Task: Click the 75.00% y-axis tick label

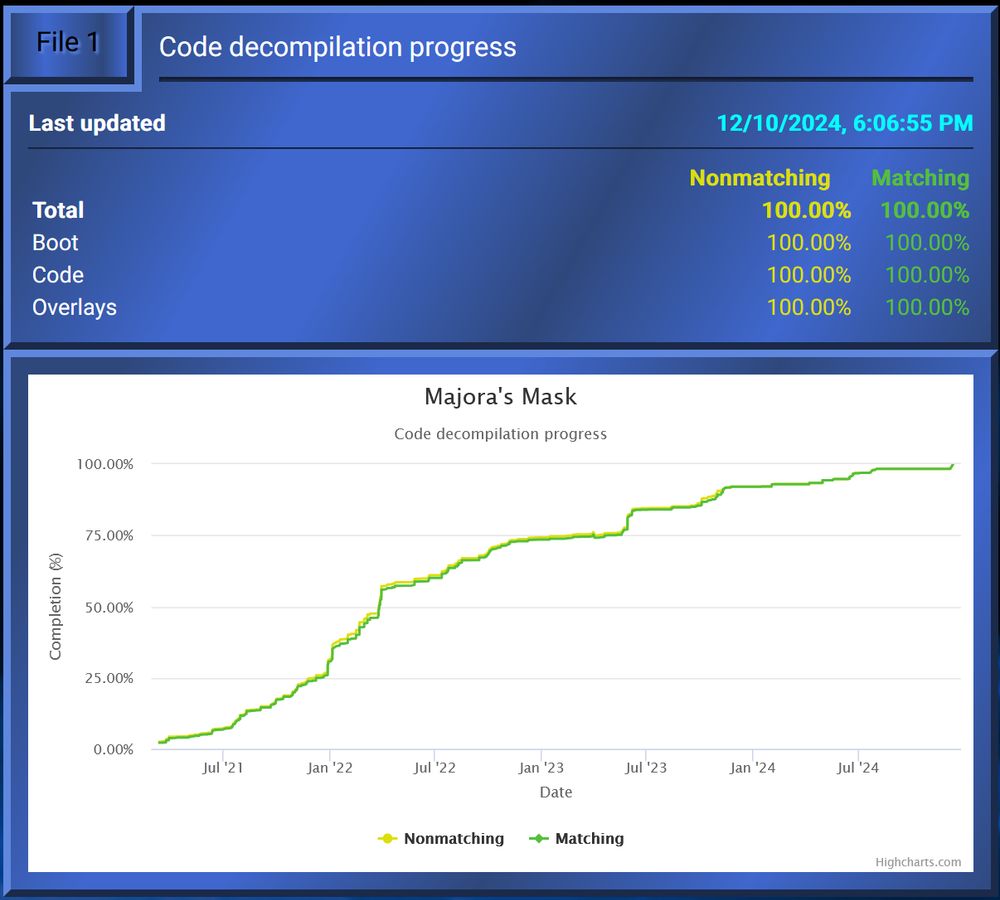Action: (109, 536)
